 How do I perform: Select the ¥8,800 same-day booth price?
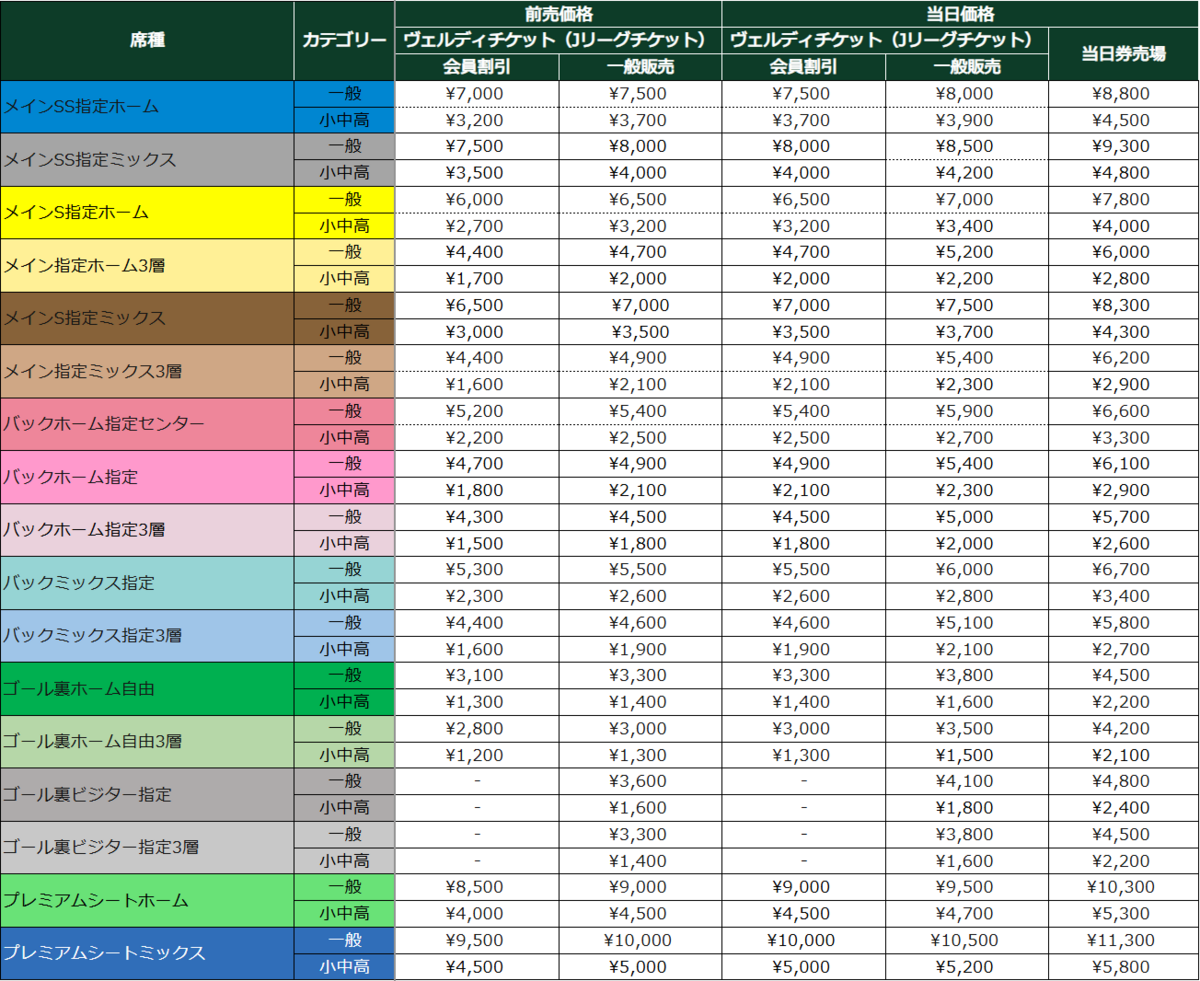(x=1123, y=94)
